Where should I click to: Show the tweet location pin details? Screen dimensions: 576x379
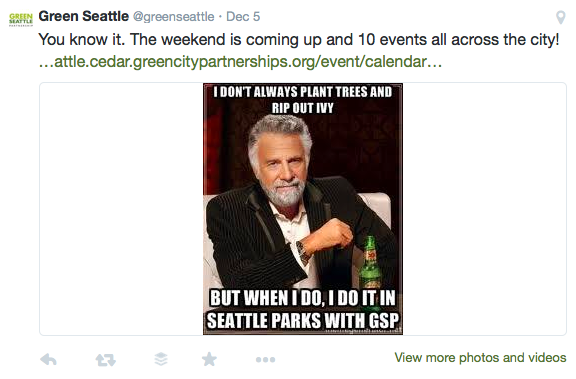click(x=561, y=17)
